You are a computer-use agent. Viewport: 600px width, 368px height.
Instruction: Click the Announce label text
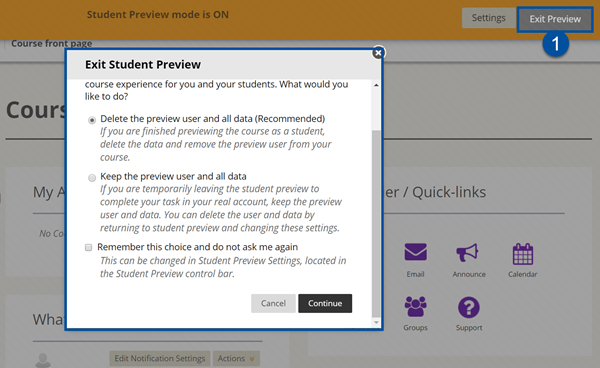[469, 274]
